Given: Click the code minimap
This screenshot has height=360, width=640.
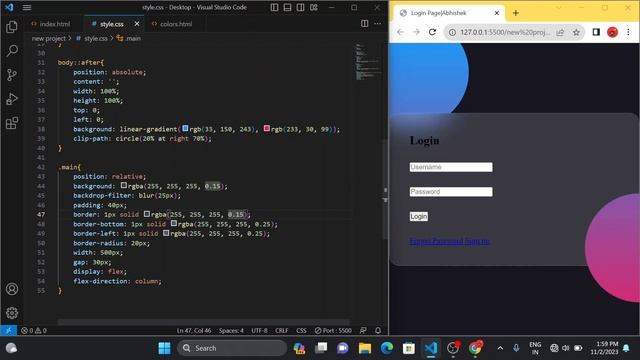Looking at the screenshot, I should click(x=367, y=62).
